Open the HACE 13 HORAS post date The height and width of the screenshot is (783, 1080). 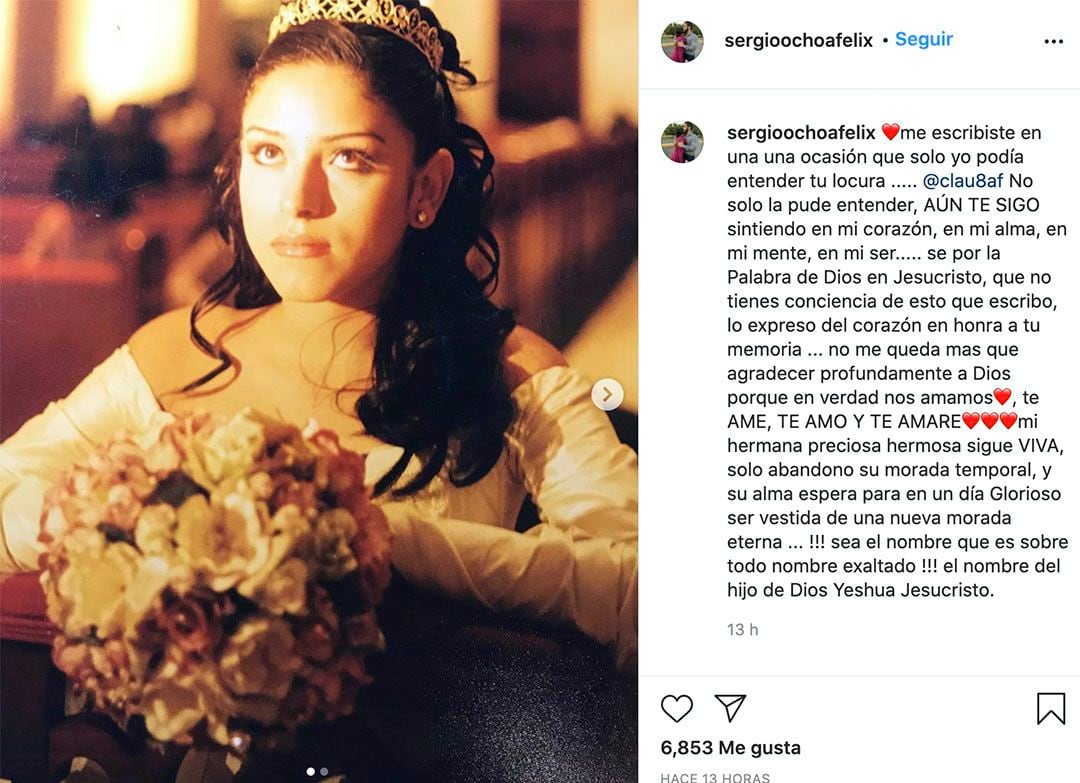pos(715,777)
